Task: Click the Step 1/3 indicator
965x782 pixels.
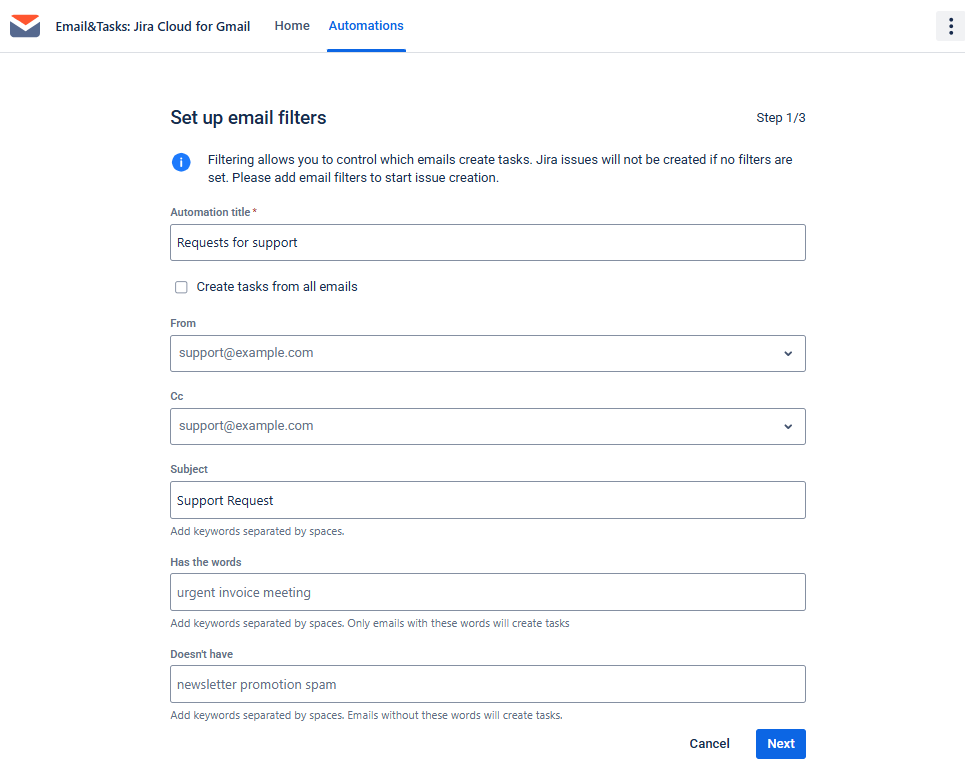Action: pos(781,118)
